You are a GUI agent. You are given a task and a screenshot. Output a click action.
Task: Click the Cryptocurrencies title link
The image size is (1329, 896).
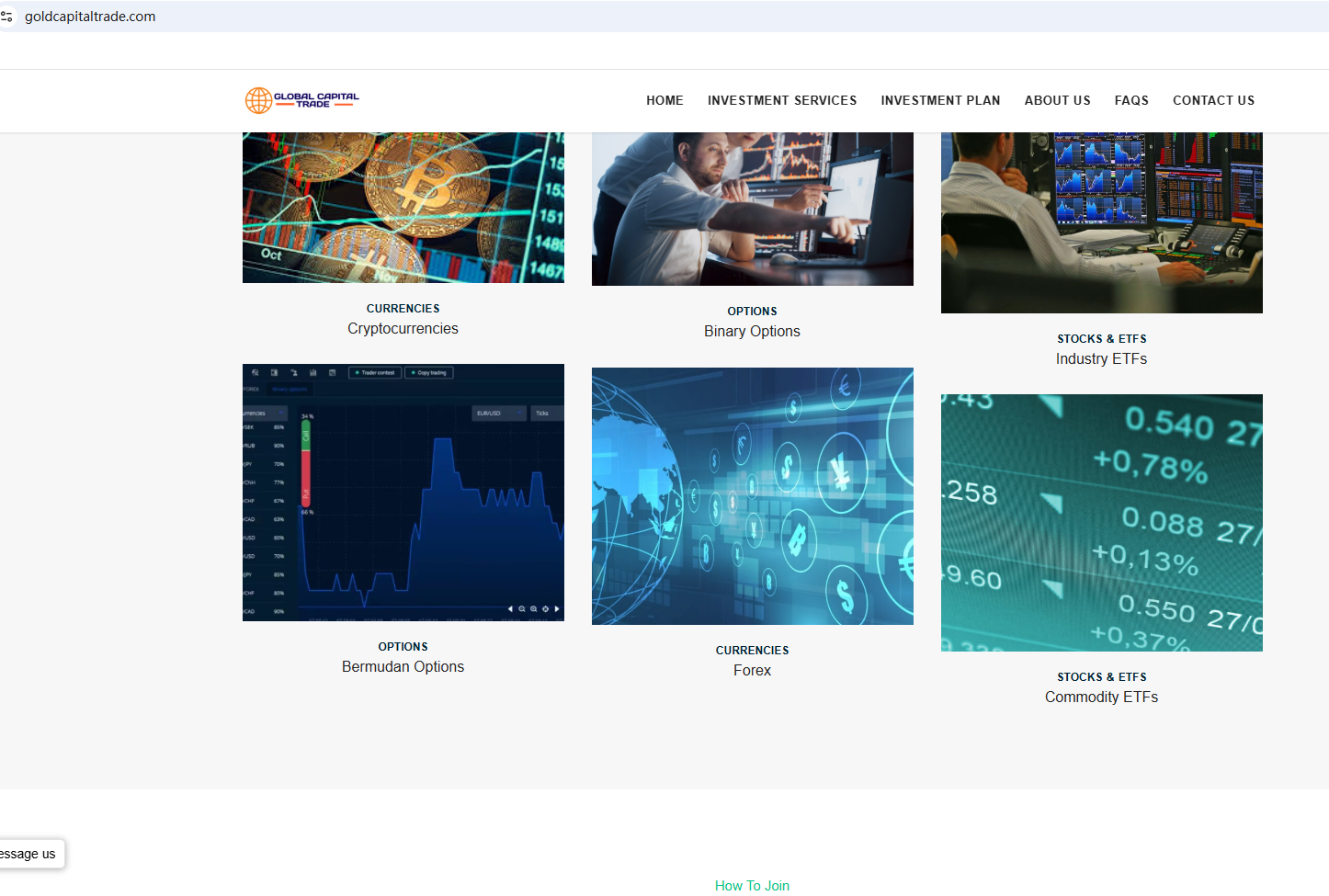[403, 329]
